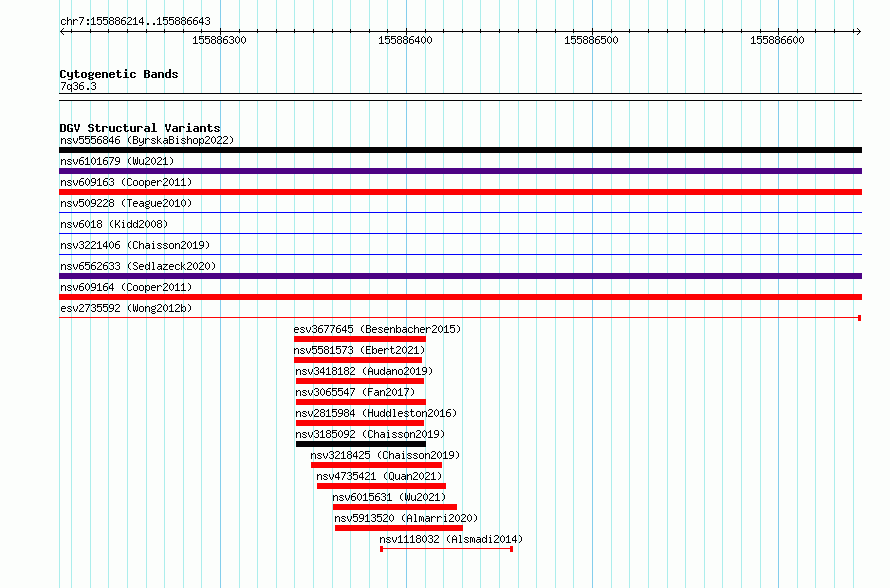Click the red bar for nsv6015631
The height and width of the screenshot is (588, 890).
(x=395, y=507)
